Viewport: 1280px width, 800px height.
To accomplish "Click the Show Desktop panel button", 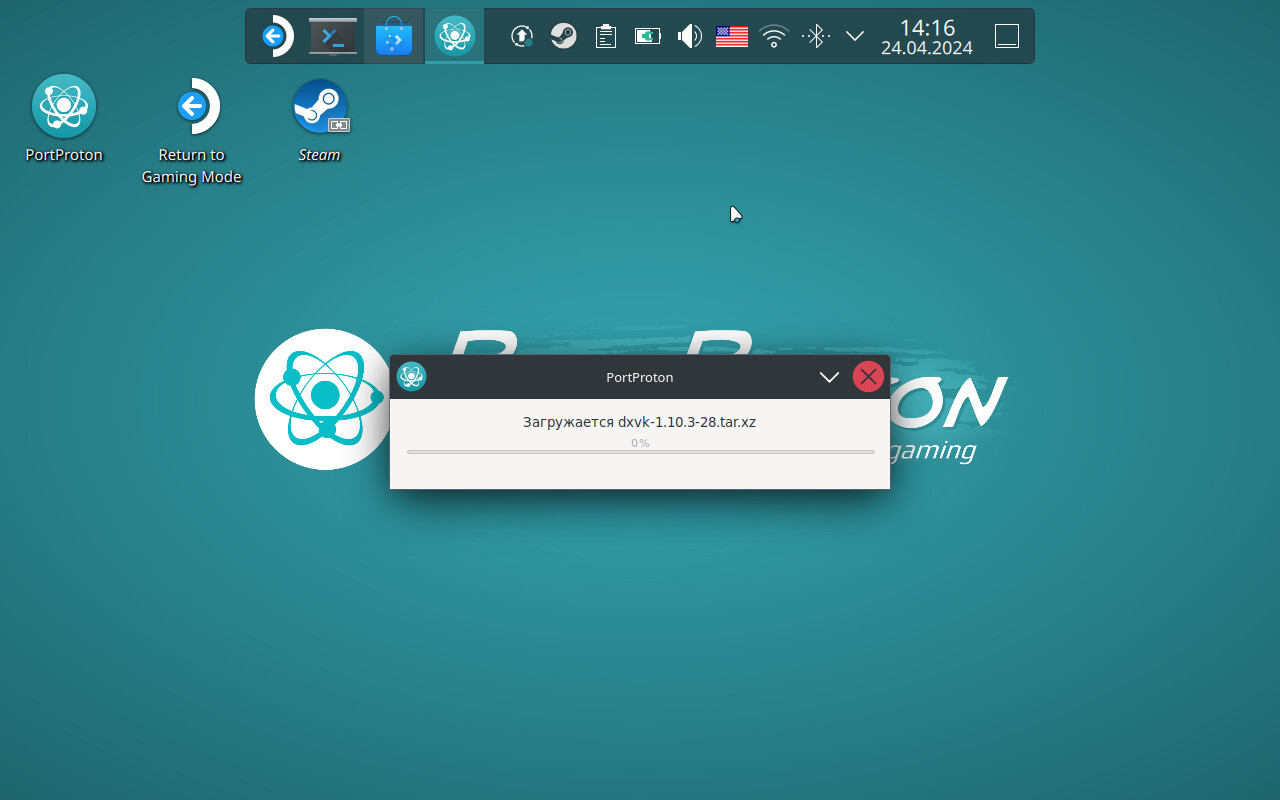I will (x=1007, y=37).
